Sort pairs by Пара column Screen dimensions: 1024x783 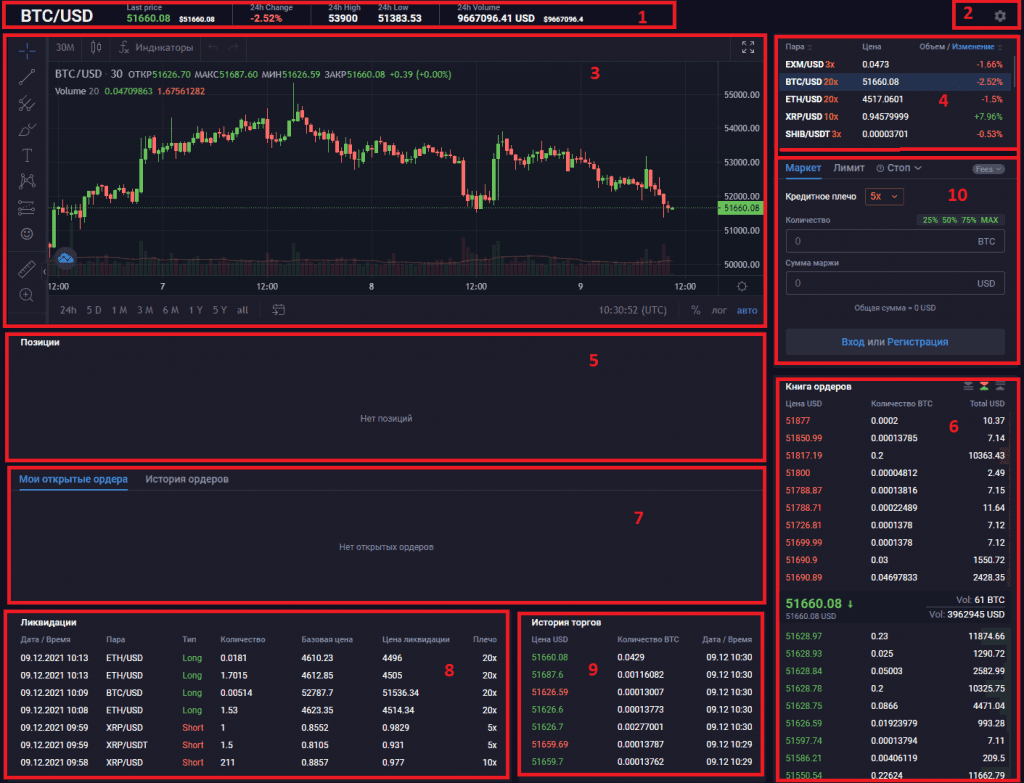coord(799,47)
